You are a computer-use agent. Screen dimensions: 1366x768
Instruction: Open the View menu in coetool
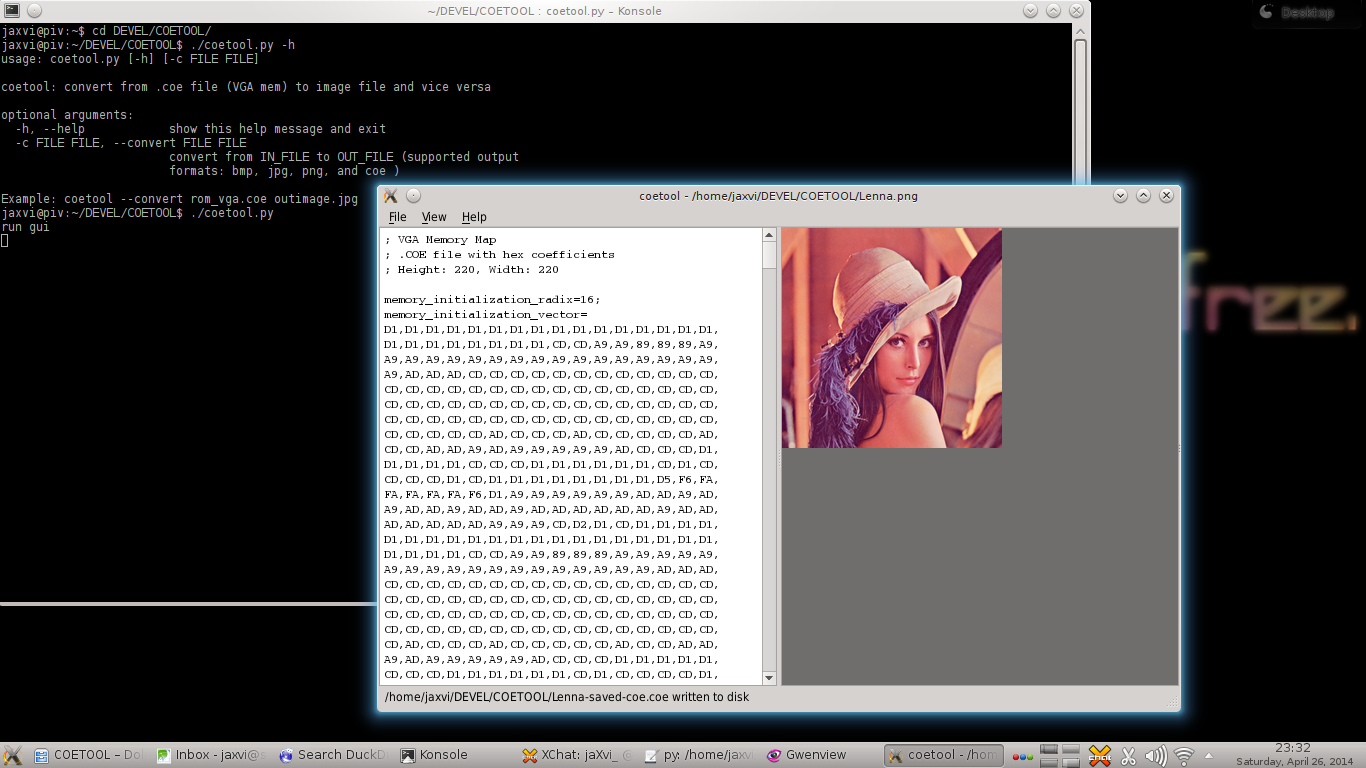click(x=434, y=217)
